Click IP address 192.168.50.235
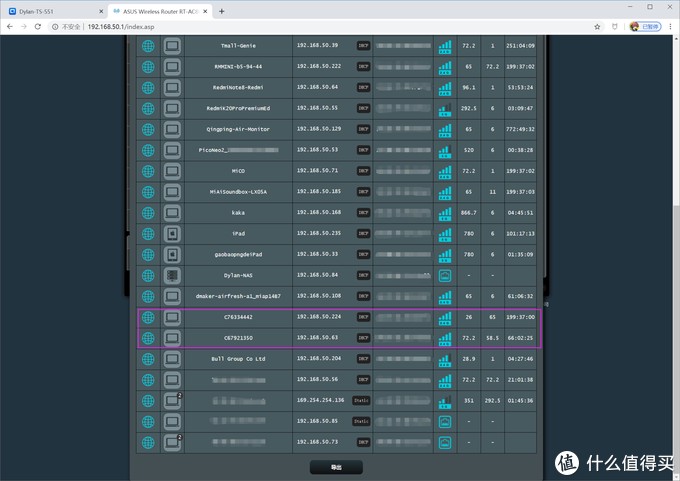 pyautogui.click(x=319, y=233)
